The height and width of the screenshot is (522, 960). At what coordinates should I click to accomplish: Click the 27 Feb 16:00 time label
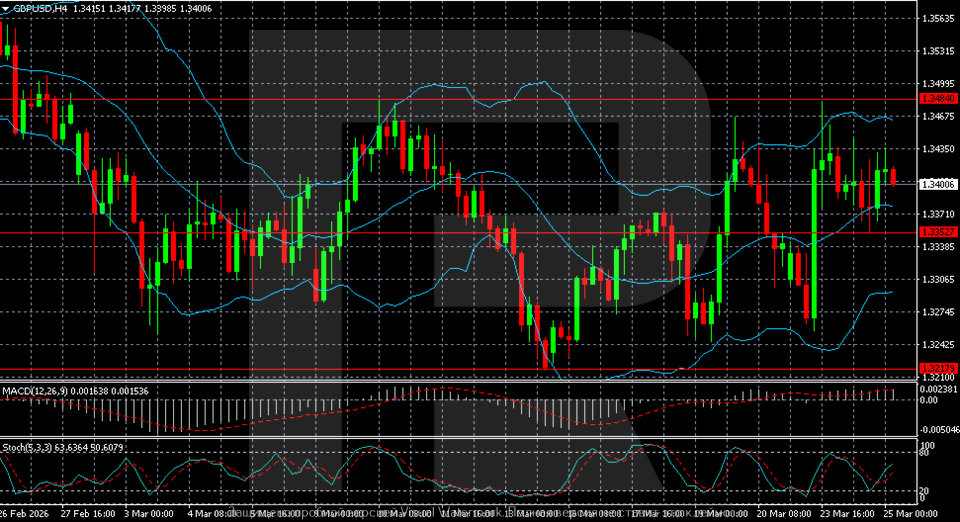[87, 513]
